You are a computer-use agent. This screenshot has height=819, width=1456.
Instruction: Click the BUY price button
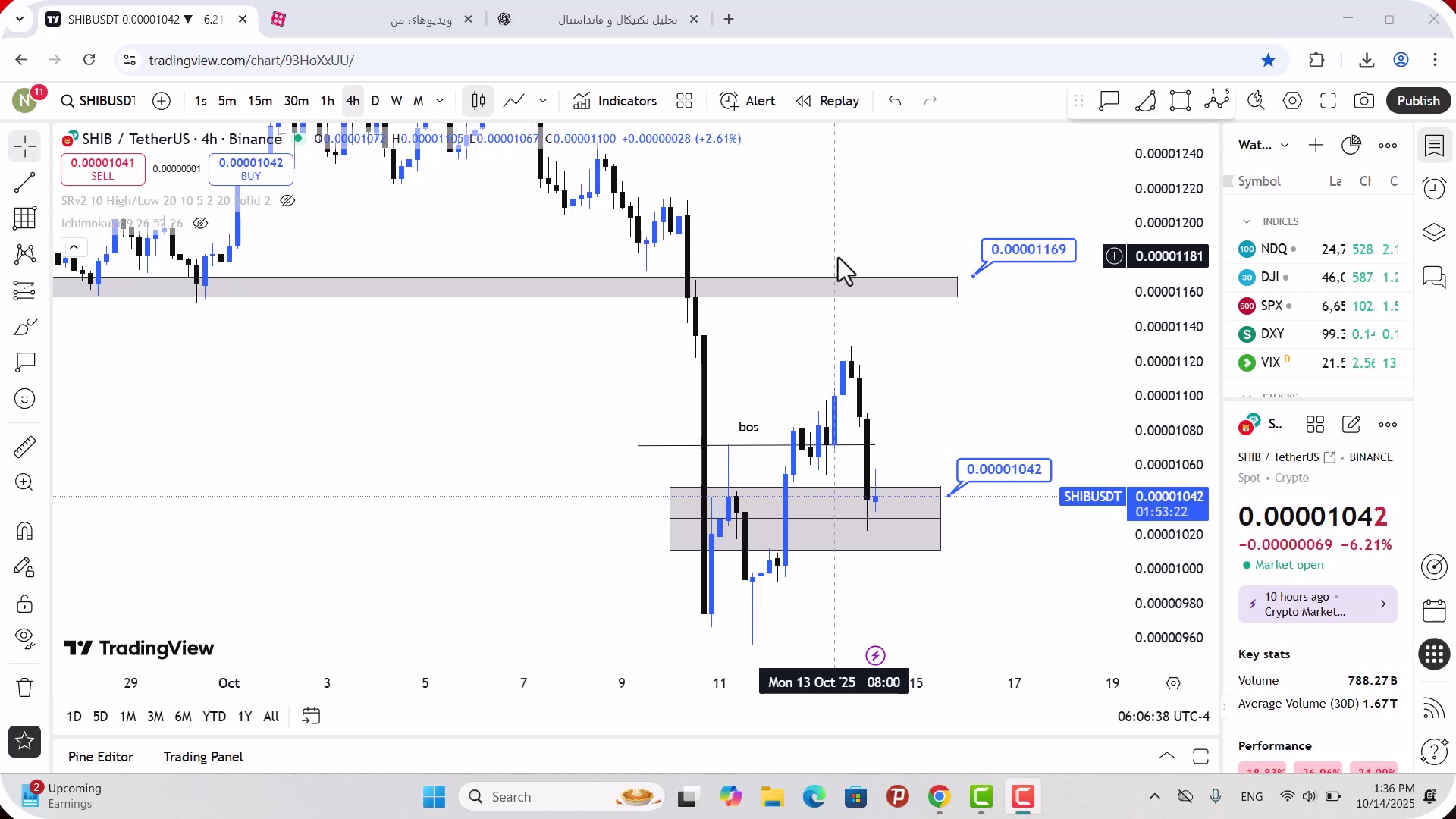[x=251, y=169]
